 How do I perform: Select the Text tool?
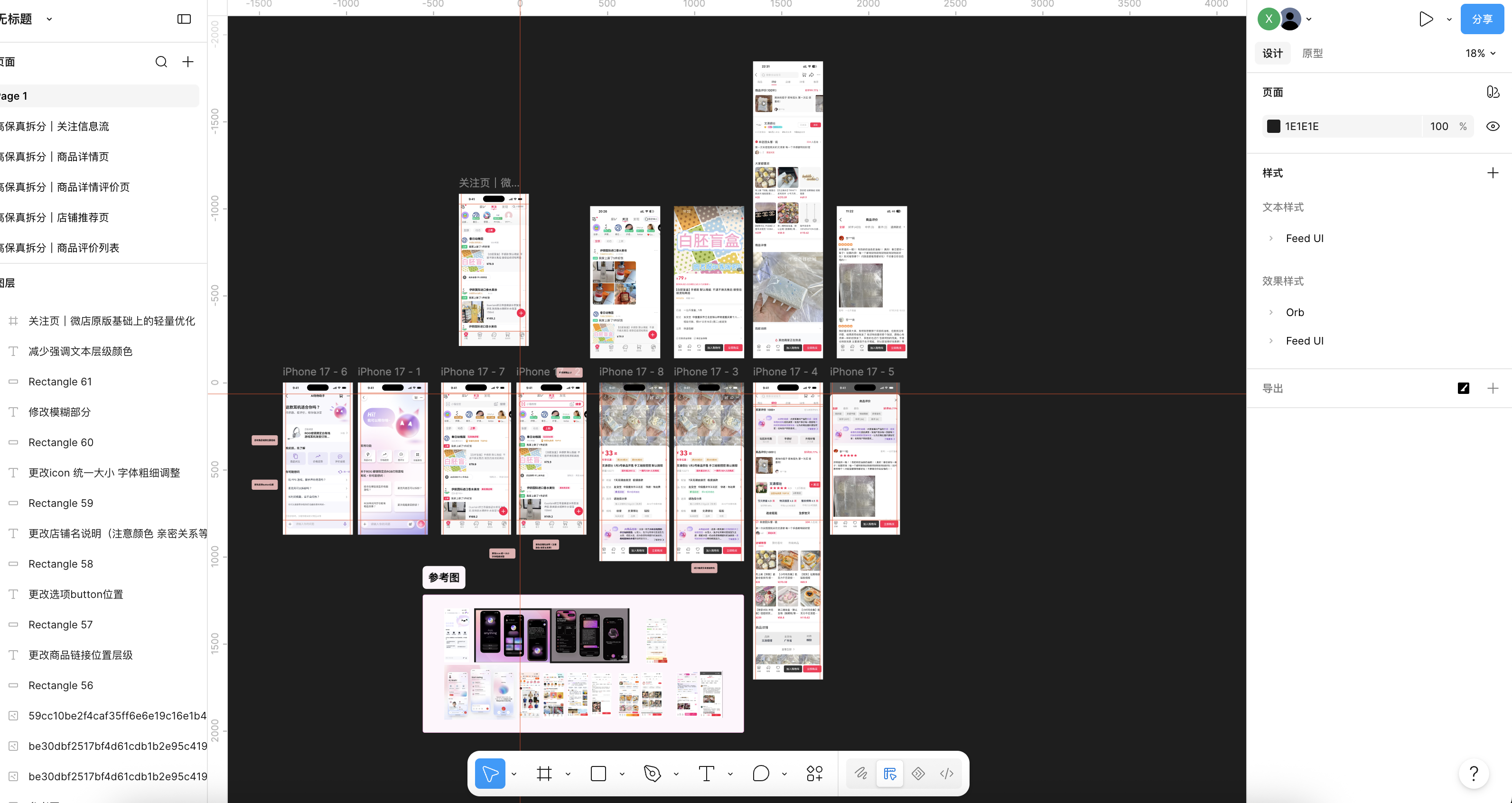tap(706, 774)
